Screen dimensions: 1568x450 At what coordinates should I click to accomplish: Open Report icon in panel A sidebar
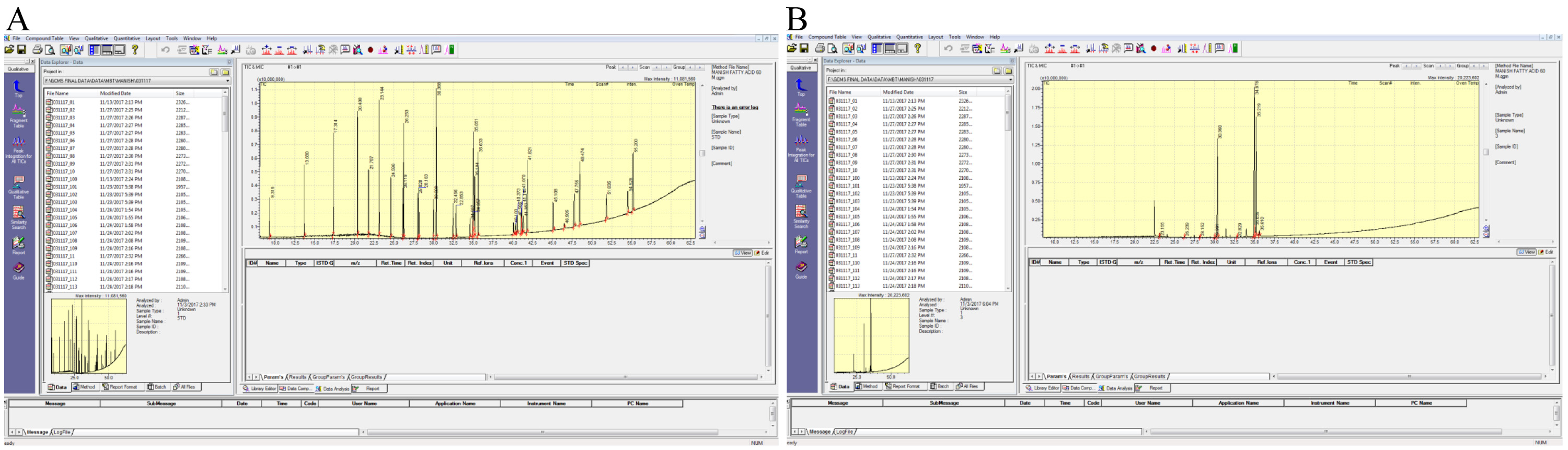tap(19, 246)
